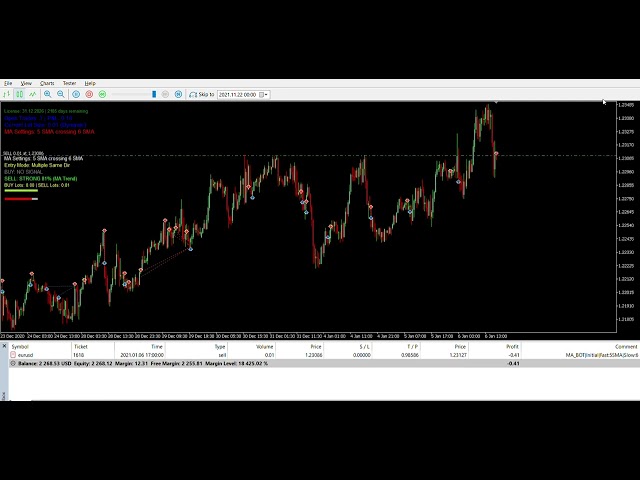Click ticket number 1618
The width and height of the screenshot is (640, 480).
pyautogui.click(x=78, y=355)
